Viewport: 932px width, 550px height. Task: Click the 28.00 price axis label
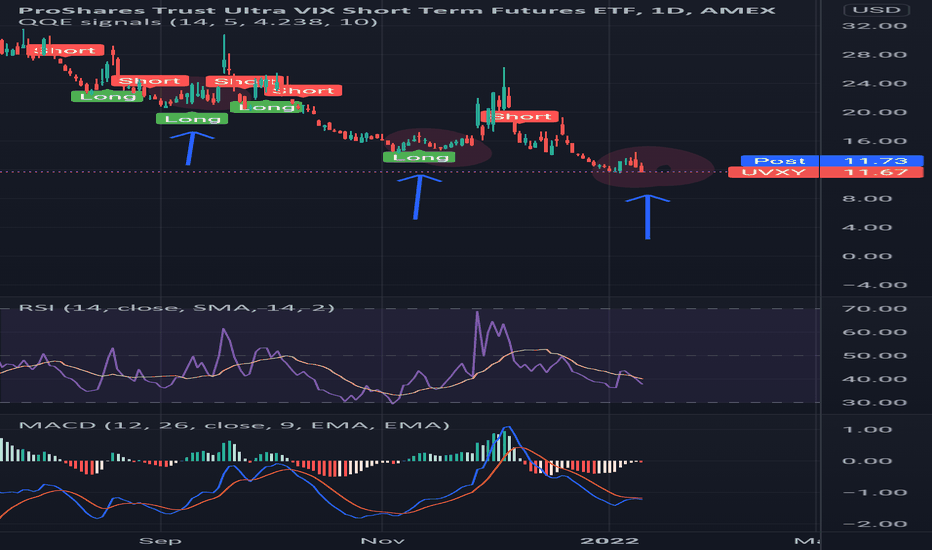(875, 55)
